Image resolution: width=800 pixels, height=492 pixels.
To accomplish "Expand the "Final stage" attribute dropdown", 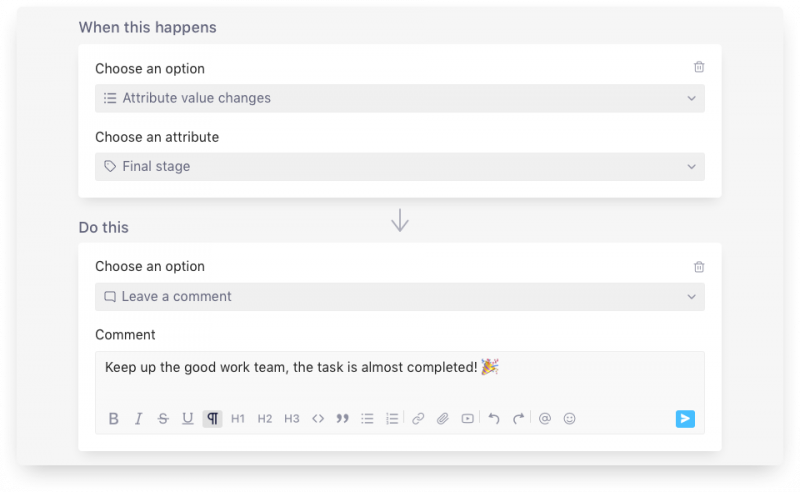I will coord(399,166).
